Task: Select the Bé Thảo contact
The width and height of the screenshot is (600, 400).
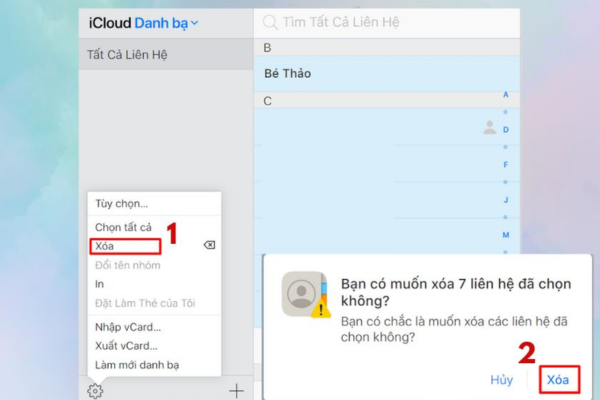Action: [386, 73]
